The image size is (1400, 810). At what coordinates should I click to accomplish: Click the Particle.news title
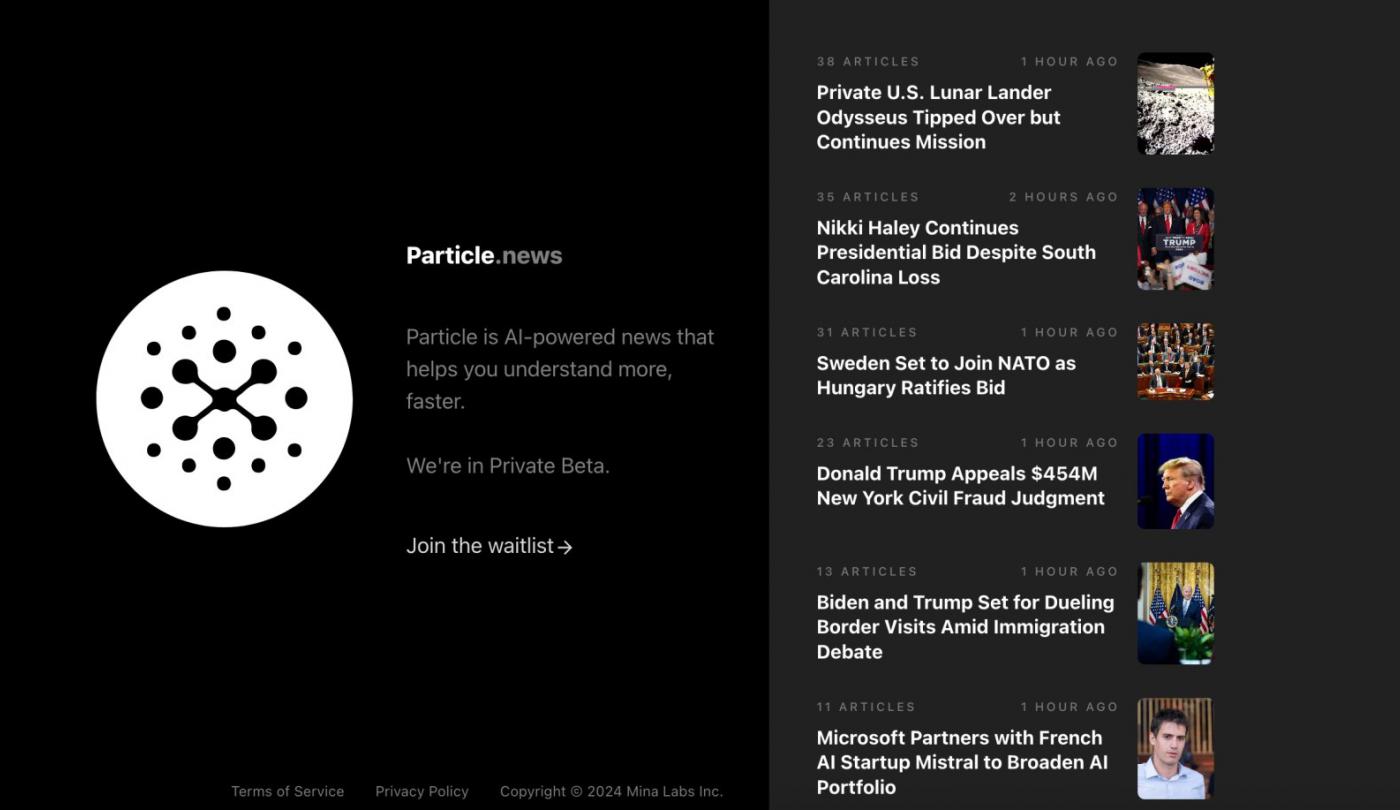click(x=484, y=255)
